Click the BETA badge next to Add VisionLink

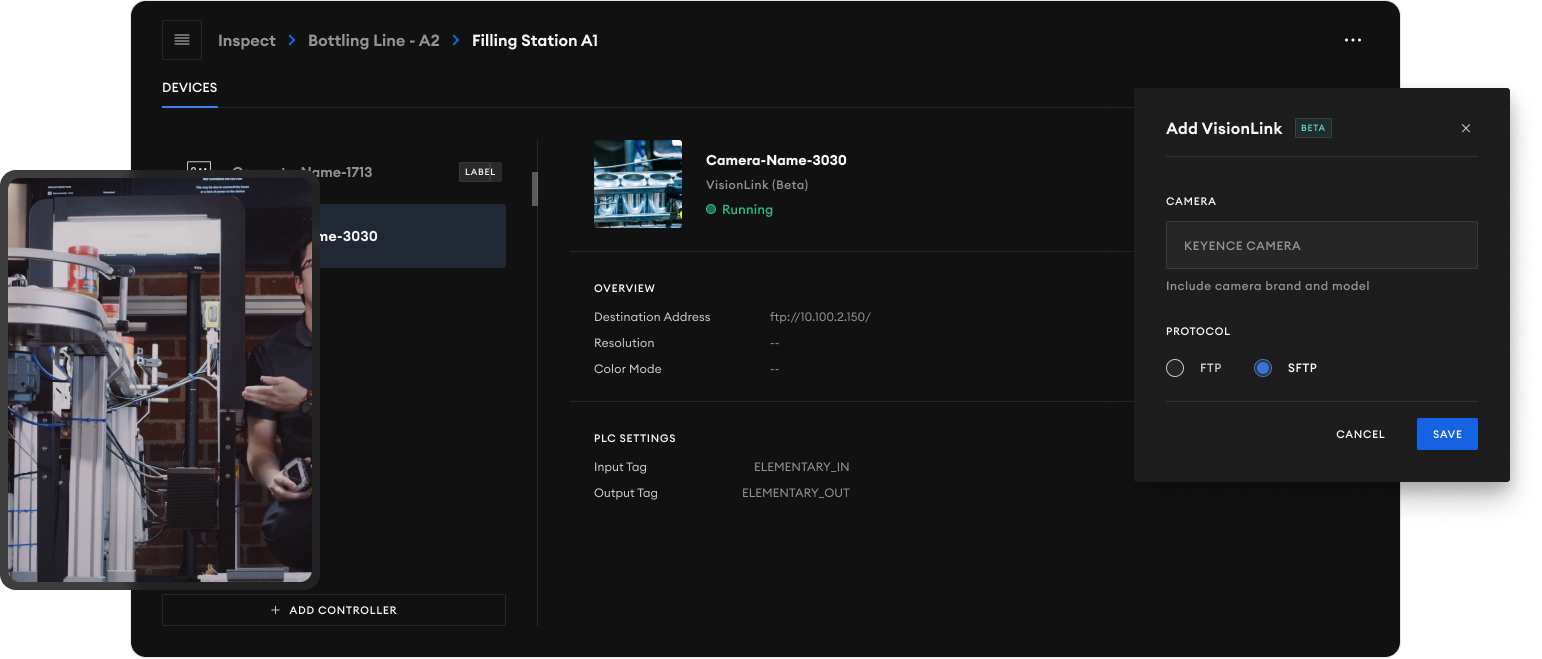(x=1313, y=128)
